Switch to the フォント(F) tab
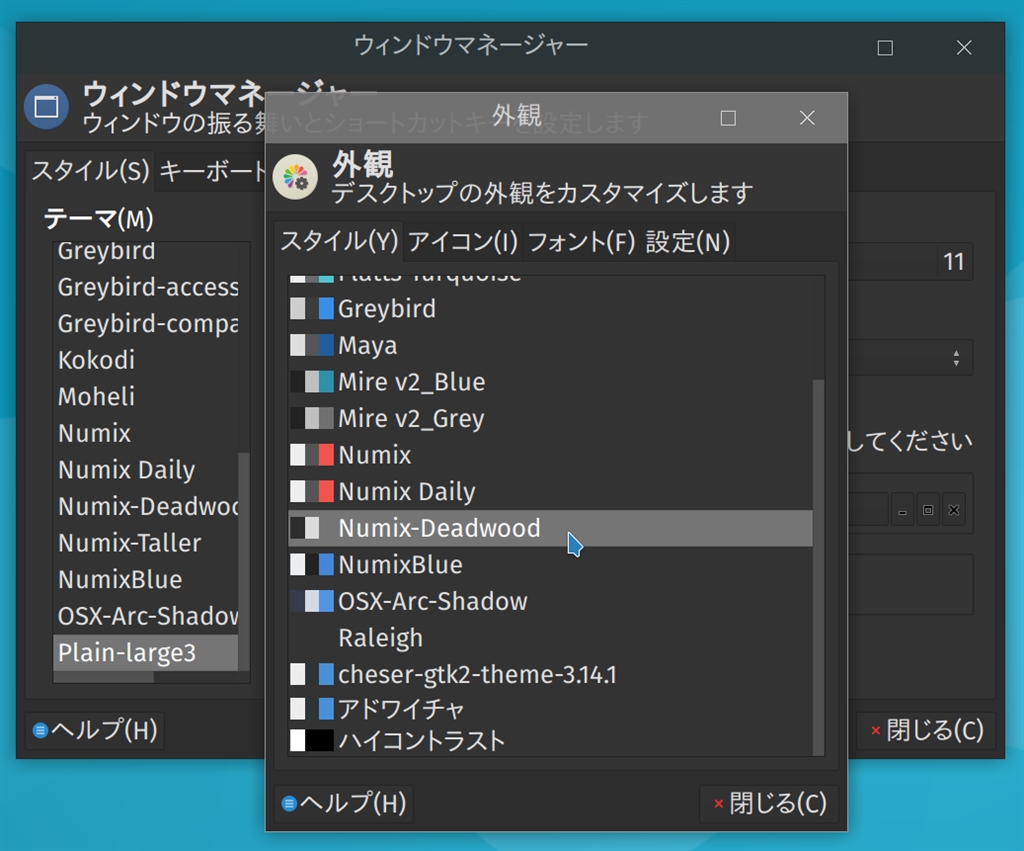This screenshot has height=851, width=1024. pos(581,242)
